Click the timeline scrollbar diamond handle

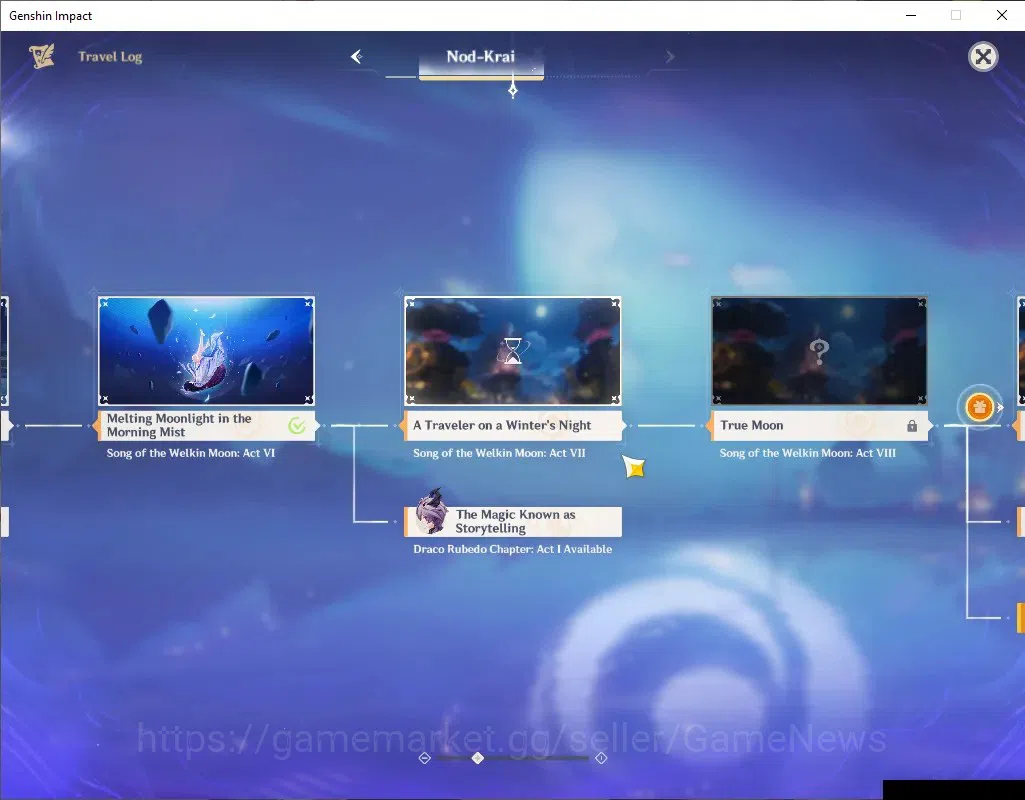478,758
